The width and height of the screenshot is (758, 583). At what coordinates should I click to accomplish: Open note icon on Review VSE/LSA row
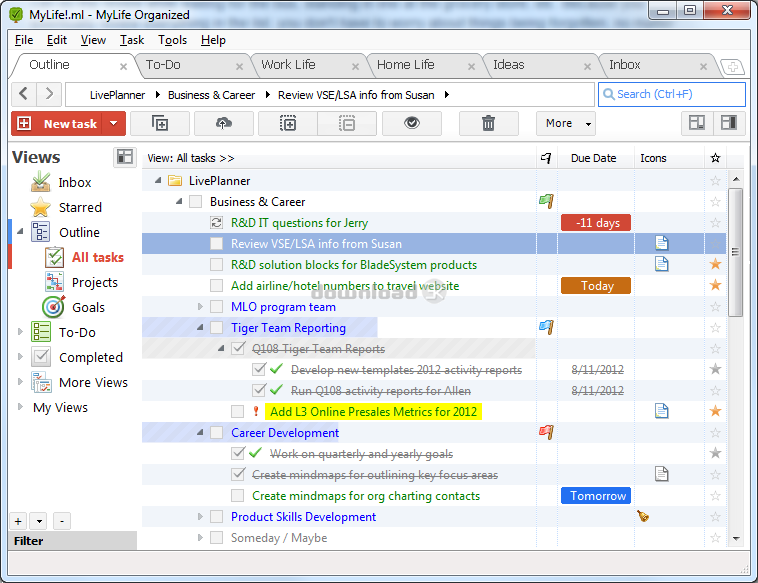click(661, 243)
